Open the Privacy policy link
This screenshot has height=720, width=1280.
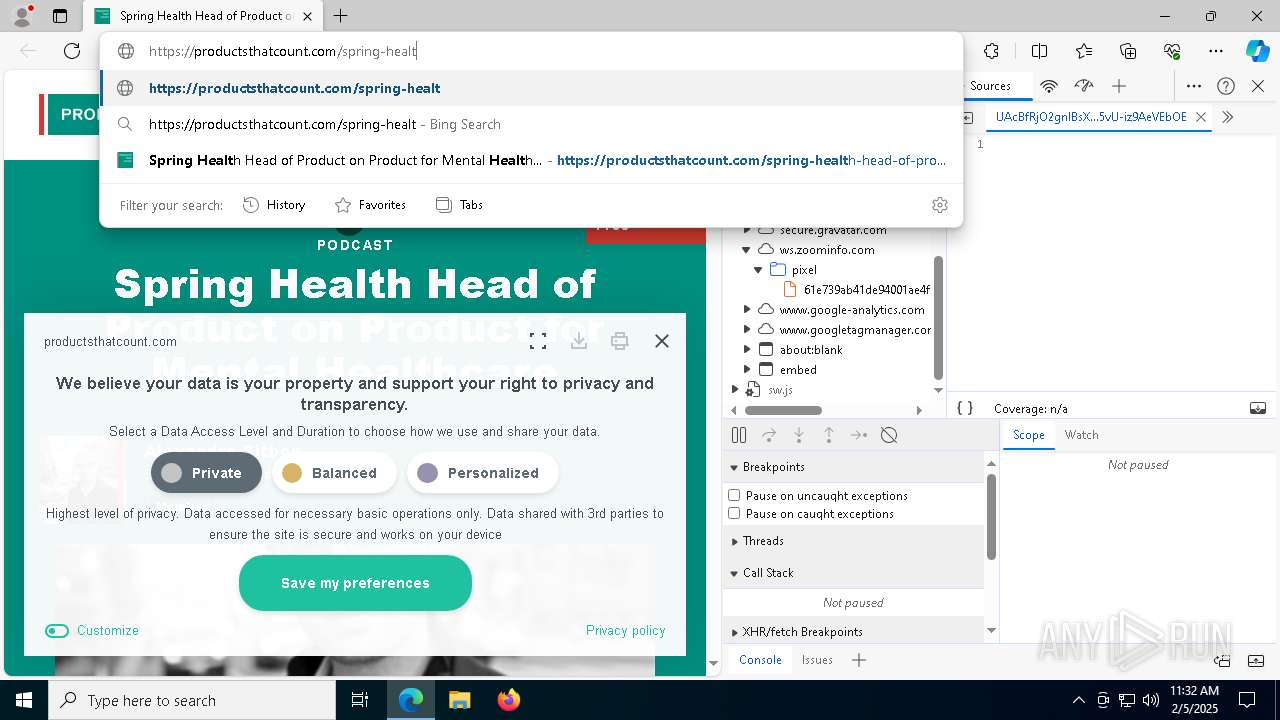(625, 631)
